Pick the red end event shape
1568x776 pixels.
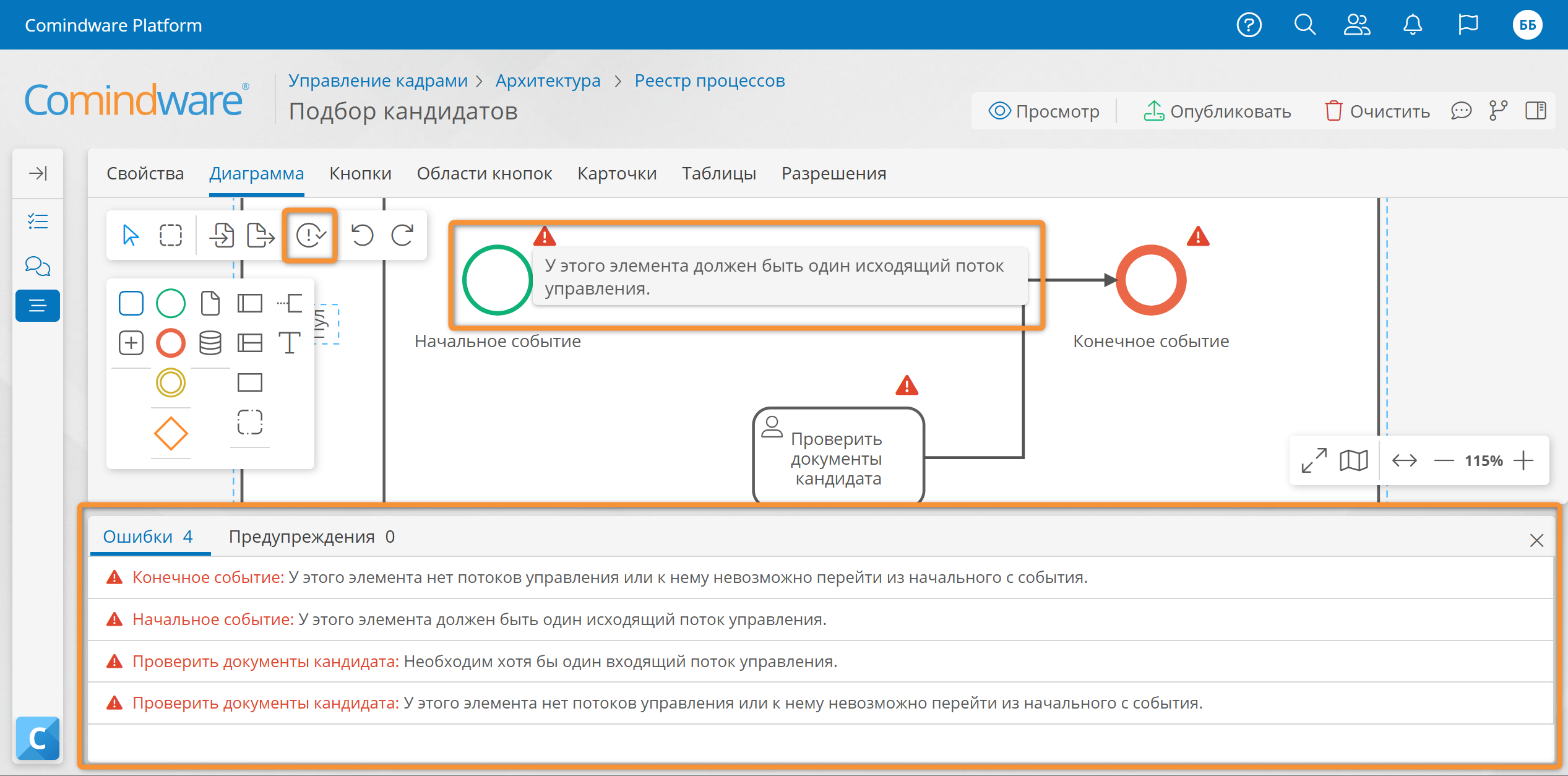coord(171,343)
